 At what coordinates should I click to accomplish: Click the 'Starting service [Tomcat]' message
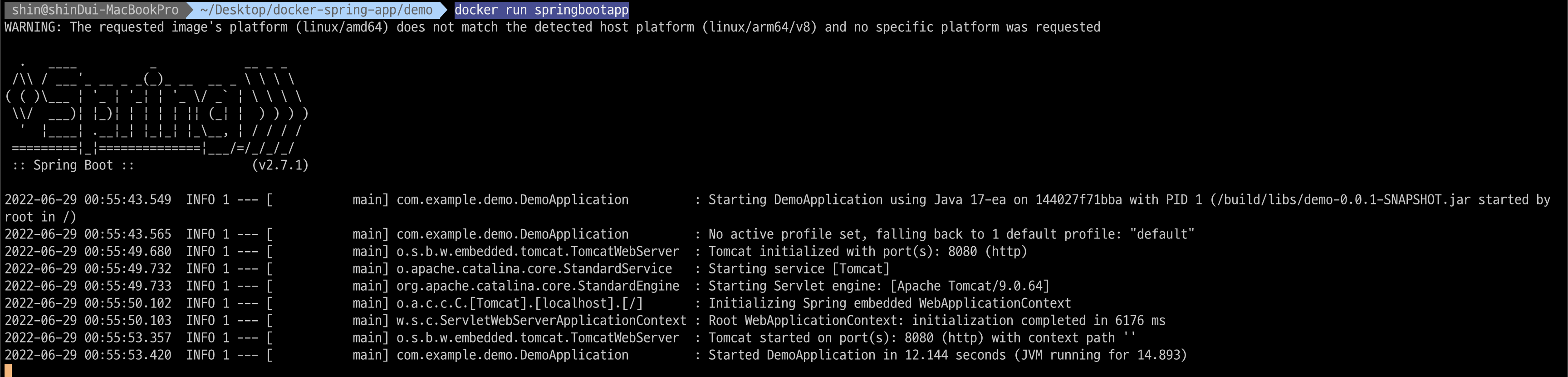pyautogui.click(x=799, y=268)
